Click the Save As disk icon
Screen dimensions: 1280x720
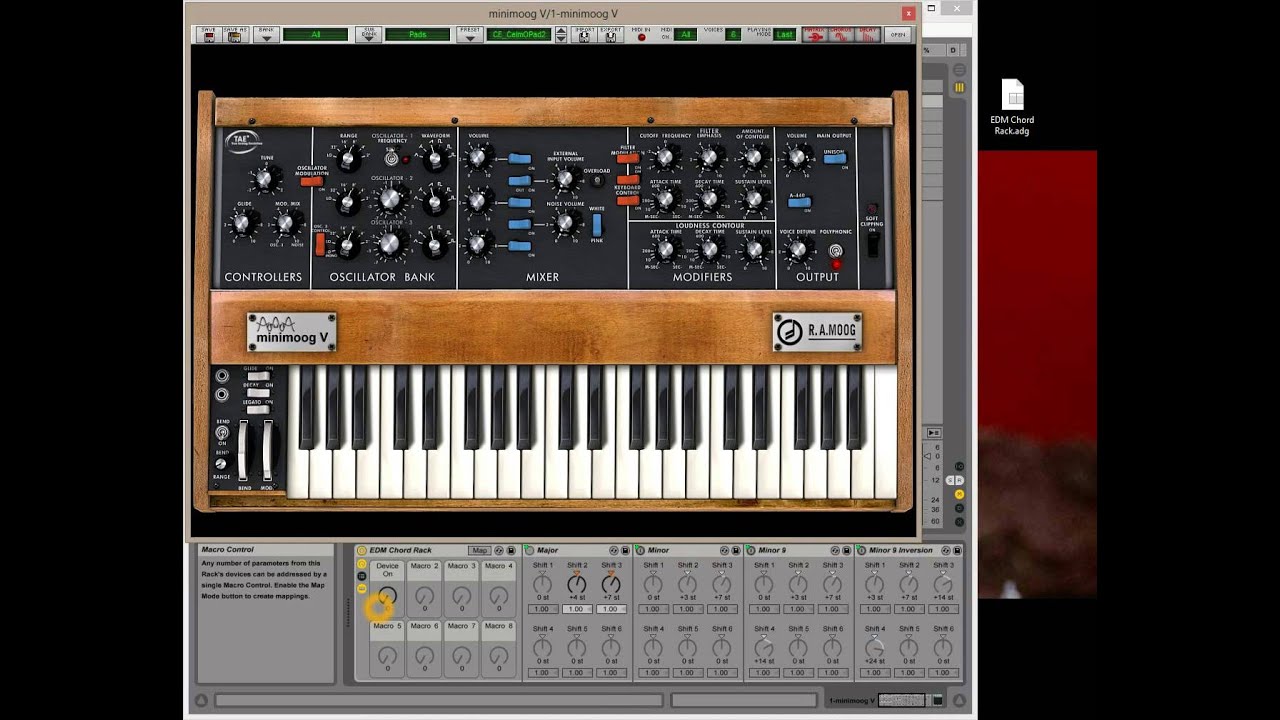[236, 36]
